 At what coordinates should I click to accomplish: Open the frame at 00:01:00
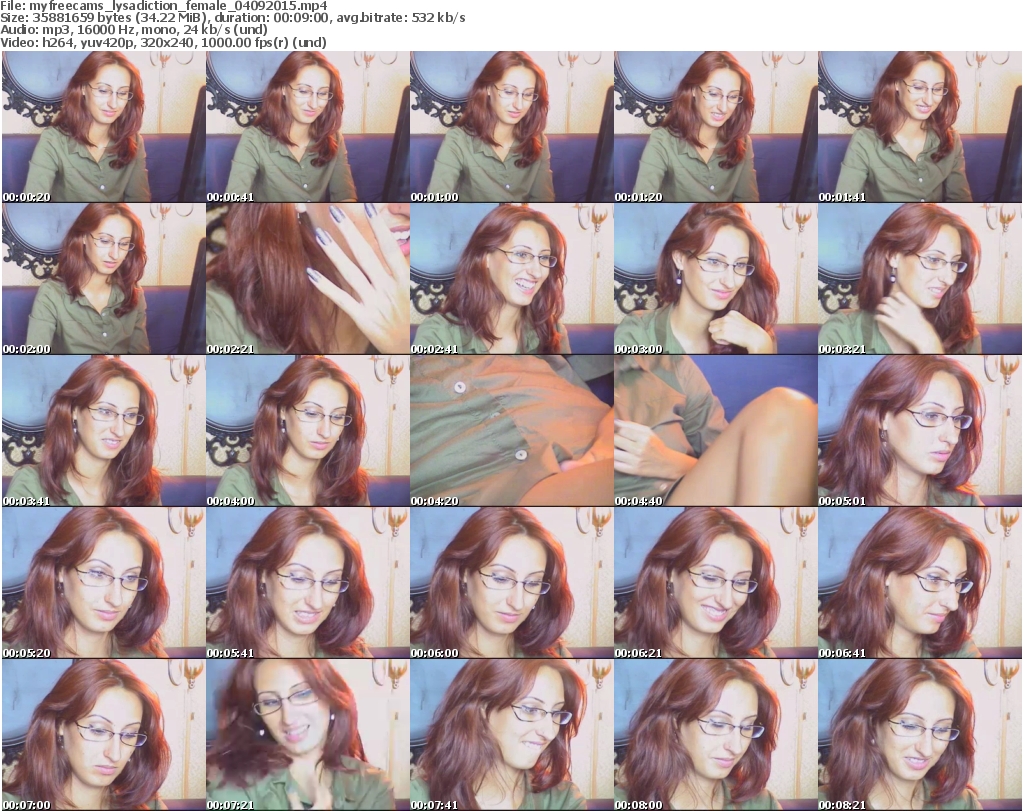point(511,127)
